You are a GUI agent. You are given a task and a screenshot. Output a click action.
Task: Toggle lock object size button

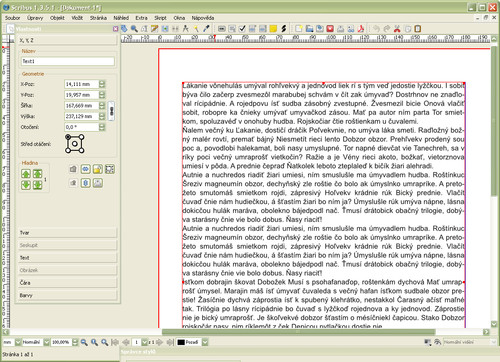pyautogui.click(x=110, y=169)
